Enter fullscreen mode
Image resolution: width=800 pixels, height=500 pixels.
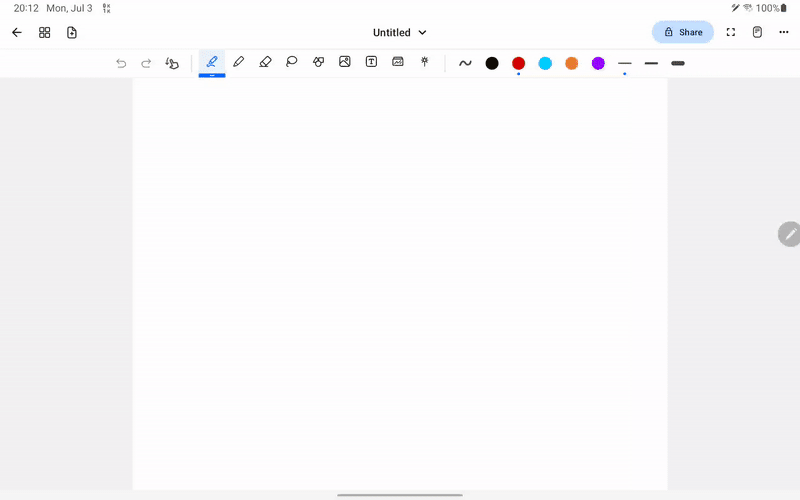[x=731, y=32]
